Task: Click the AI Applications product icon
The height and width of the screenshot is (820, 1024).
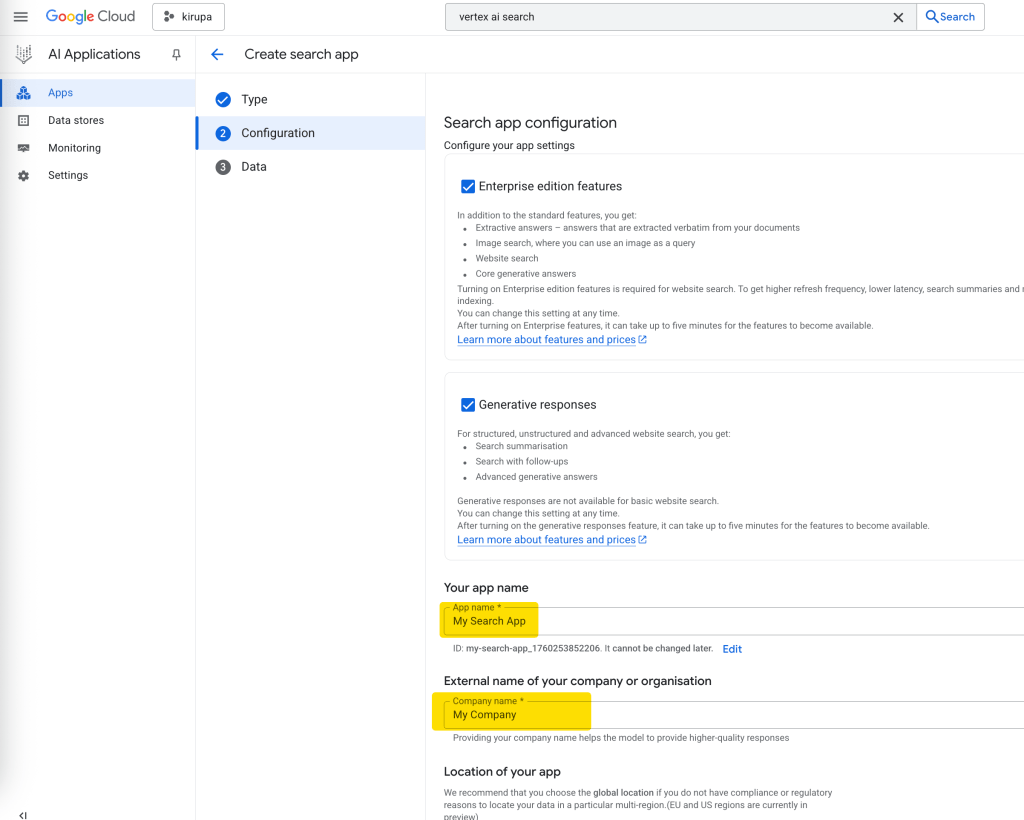Action: [x=23, y=55]
